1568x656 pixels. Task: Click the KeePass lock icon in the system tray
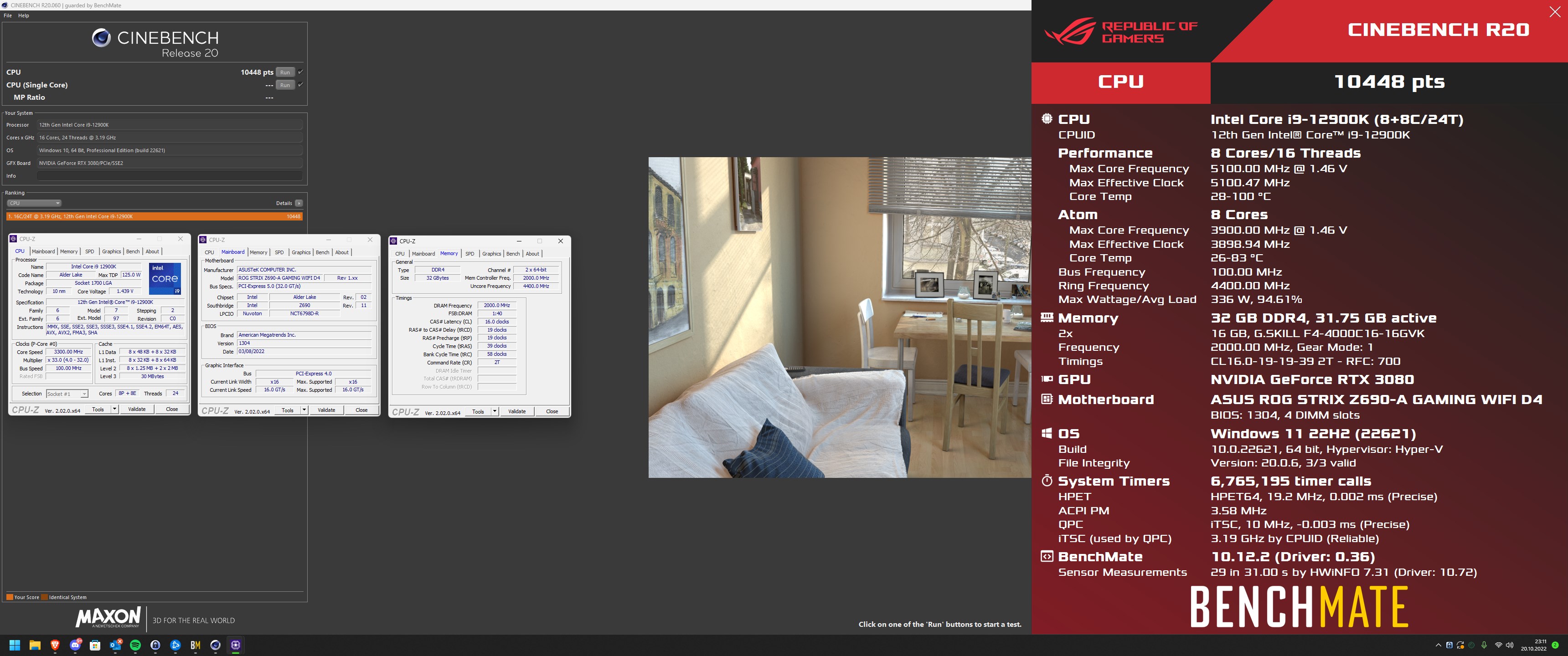[x=1449, y=645]
